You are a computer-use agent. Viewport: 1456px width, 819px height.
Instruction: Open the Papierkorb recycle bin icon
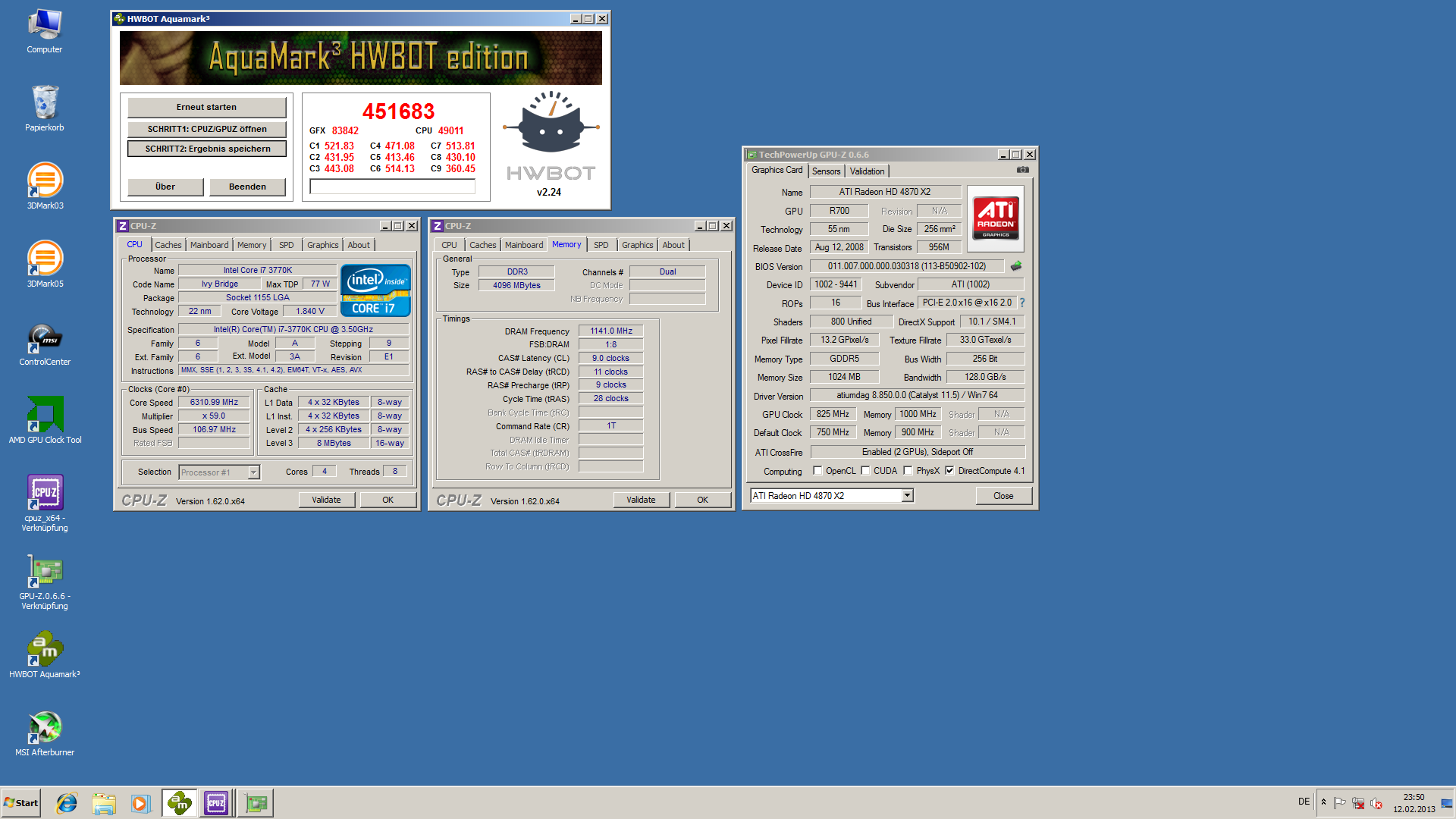[45, 108]
